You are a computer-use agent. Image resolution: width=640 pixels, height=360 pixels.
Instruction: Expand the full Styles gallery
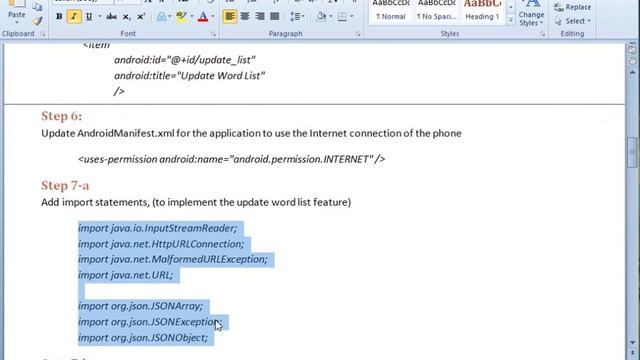click(x=511, y=19)
